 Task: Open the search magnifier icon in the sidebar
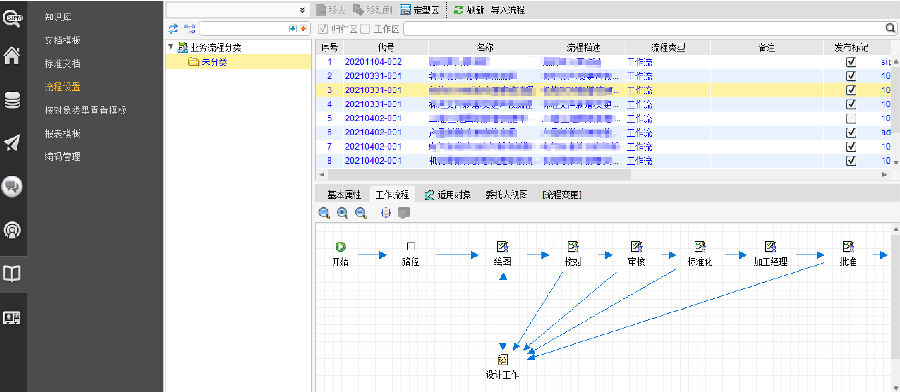[x=13, y=19]
